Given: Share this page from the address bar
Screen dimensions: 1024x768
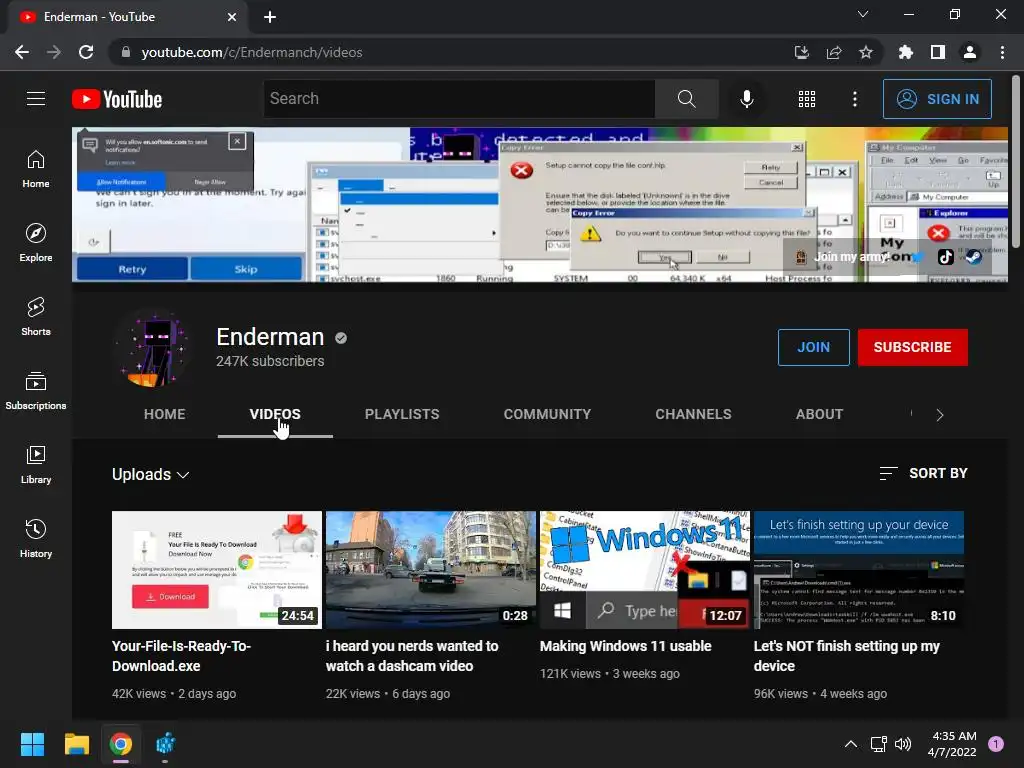Looking at the screenshot, I should pyautogui.click(x=834, y=52).
